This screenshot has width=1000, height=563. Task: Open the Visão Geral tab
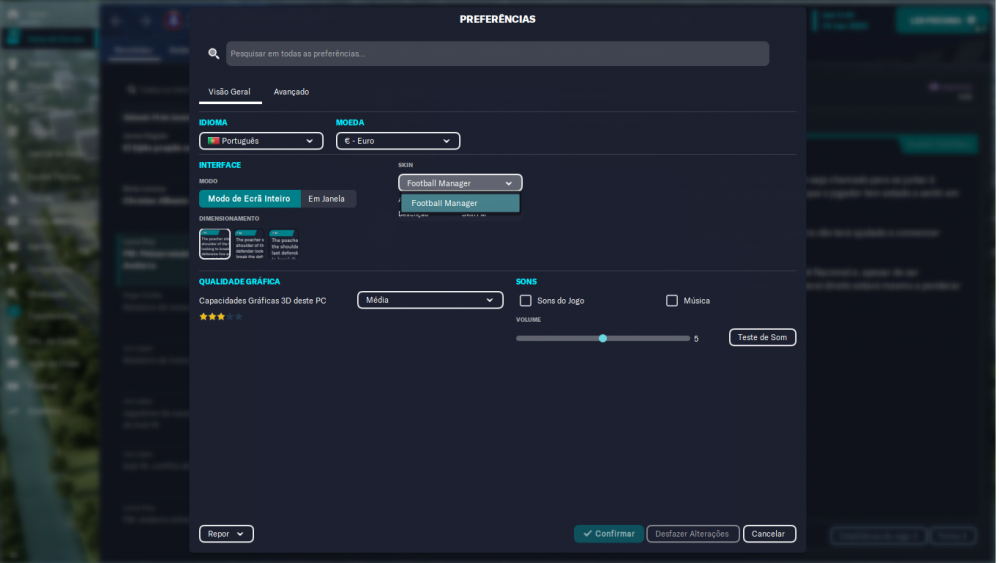[x=230, y=92]
